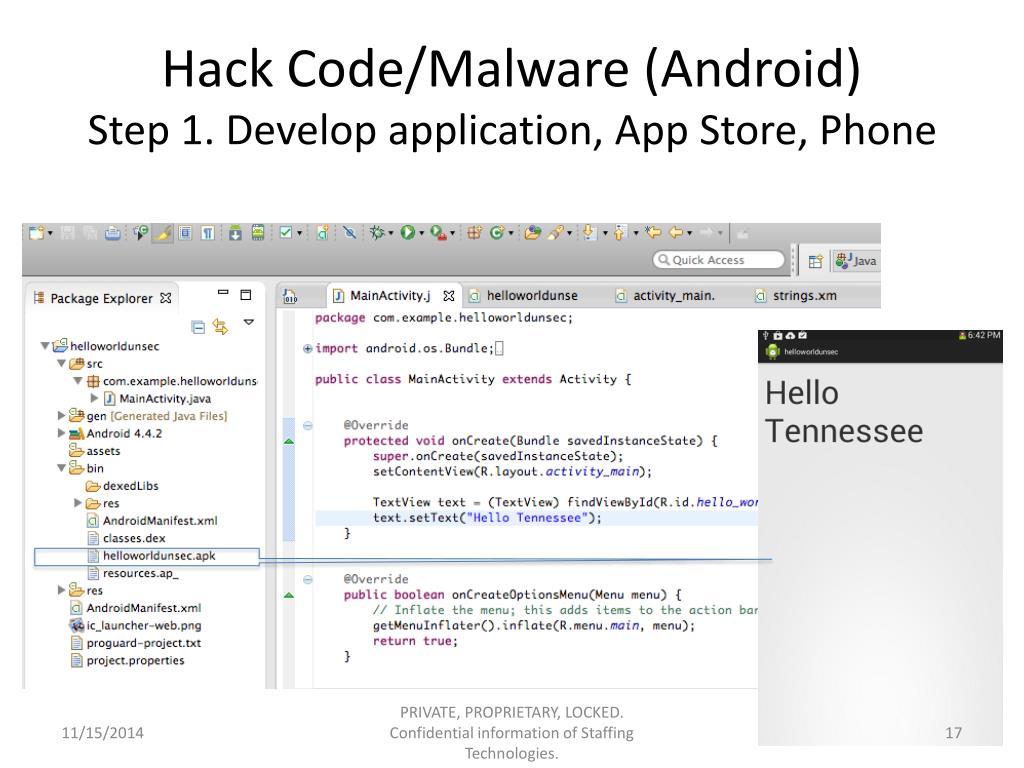Click Collapse All in Package Explorer
Screen dimensions: 1024x768
coord(198,326)
